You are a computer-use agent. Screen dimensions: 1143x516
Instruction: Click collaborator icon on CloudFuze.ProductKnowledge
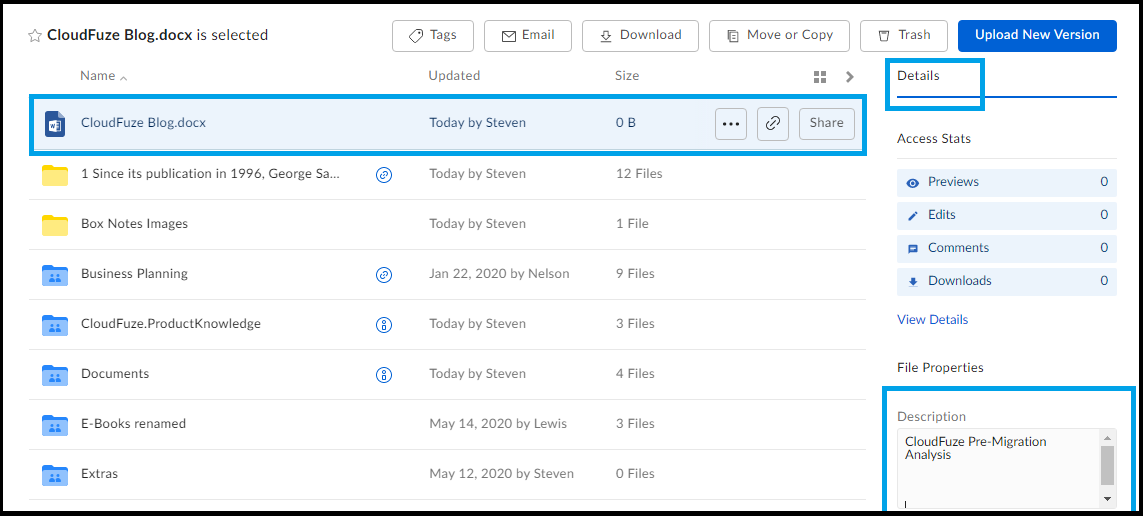click(383, 324)
